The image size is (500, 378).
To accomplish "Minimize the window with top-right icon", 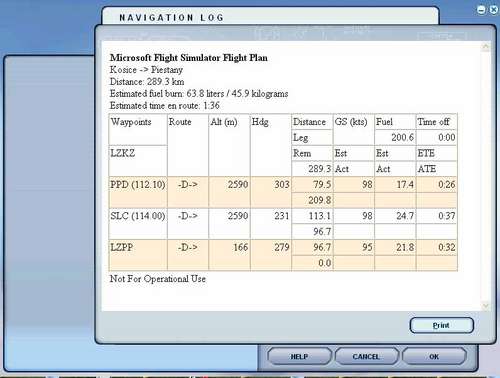I will tap(481, 10).
